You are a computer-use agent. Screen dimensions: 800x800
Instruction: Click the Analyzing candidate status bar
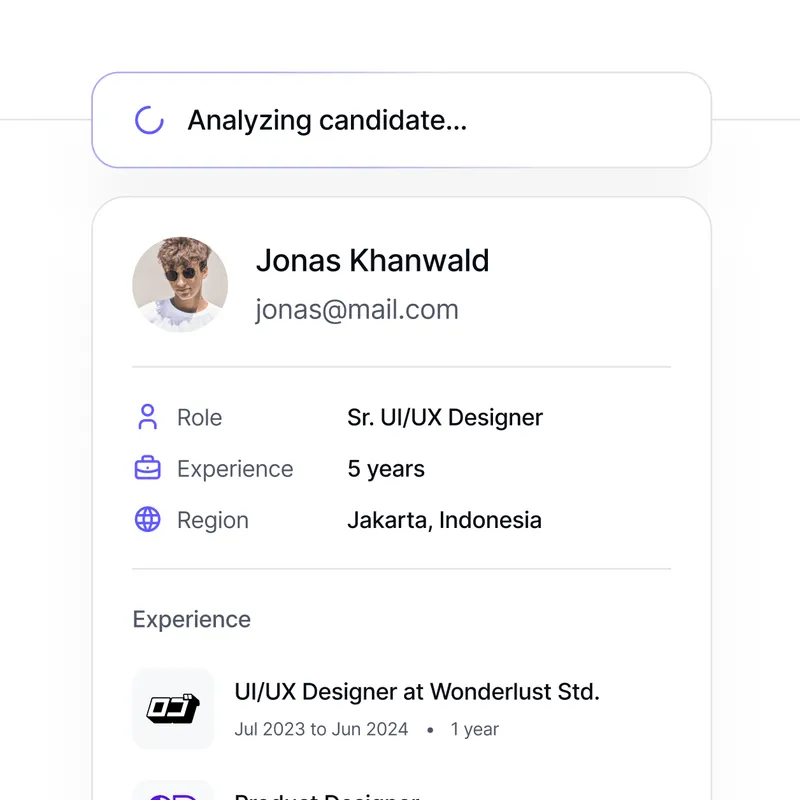(401, 120)
